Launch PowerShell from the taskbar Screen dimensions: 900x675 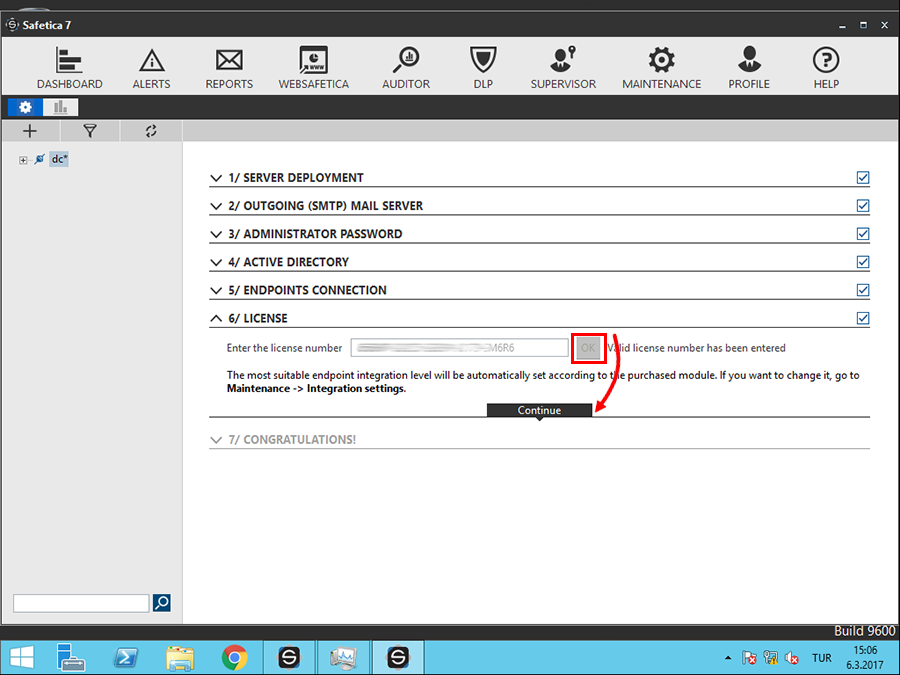(x=126, y=657)
